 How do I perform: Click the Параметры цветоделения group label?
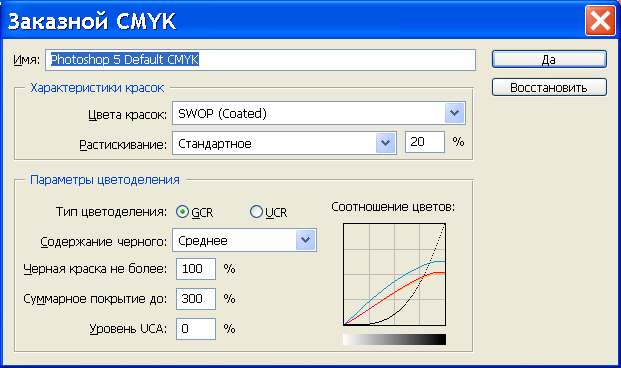105,180
